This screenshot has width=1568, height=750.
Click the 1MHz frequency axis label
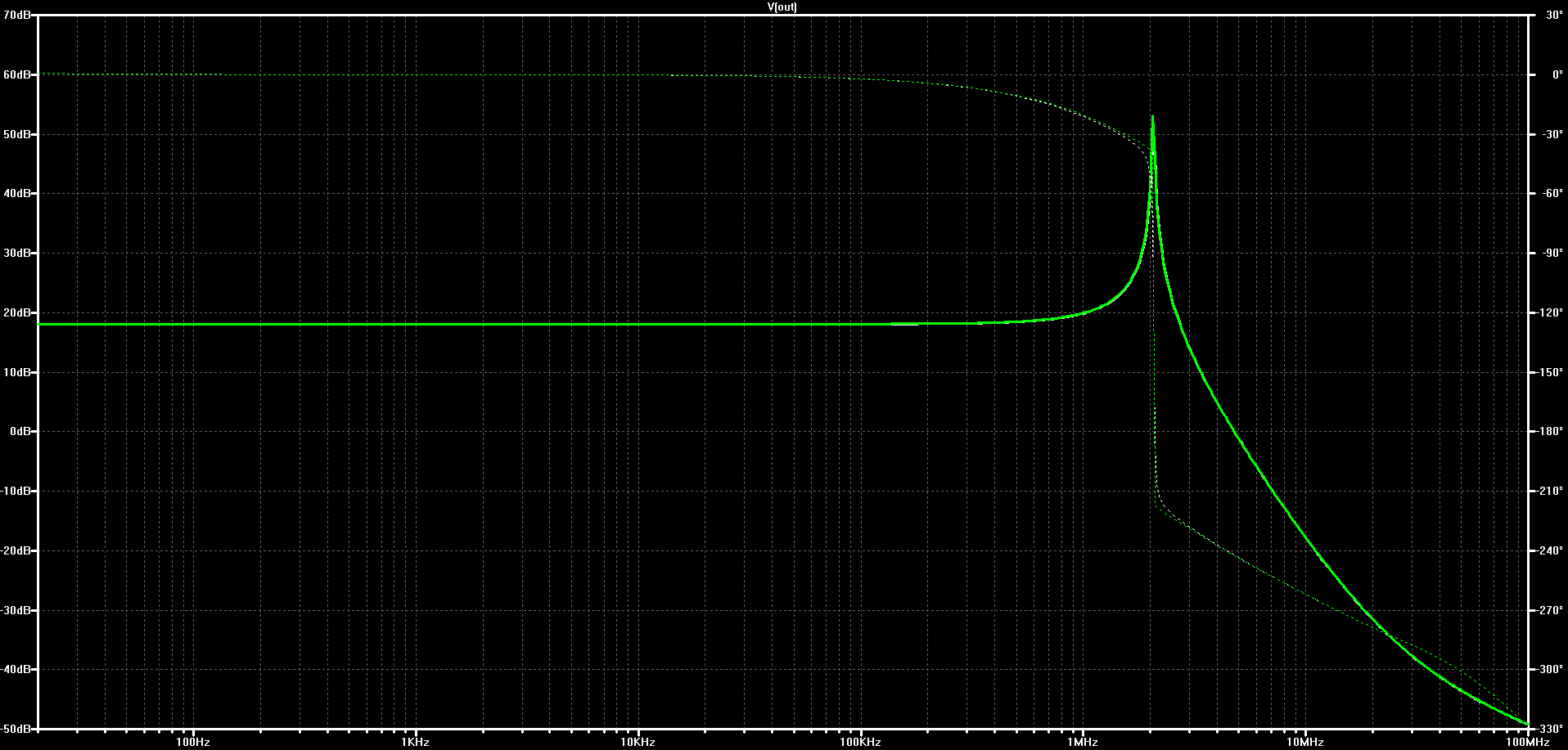[1083, 743]
